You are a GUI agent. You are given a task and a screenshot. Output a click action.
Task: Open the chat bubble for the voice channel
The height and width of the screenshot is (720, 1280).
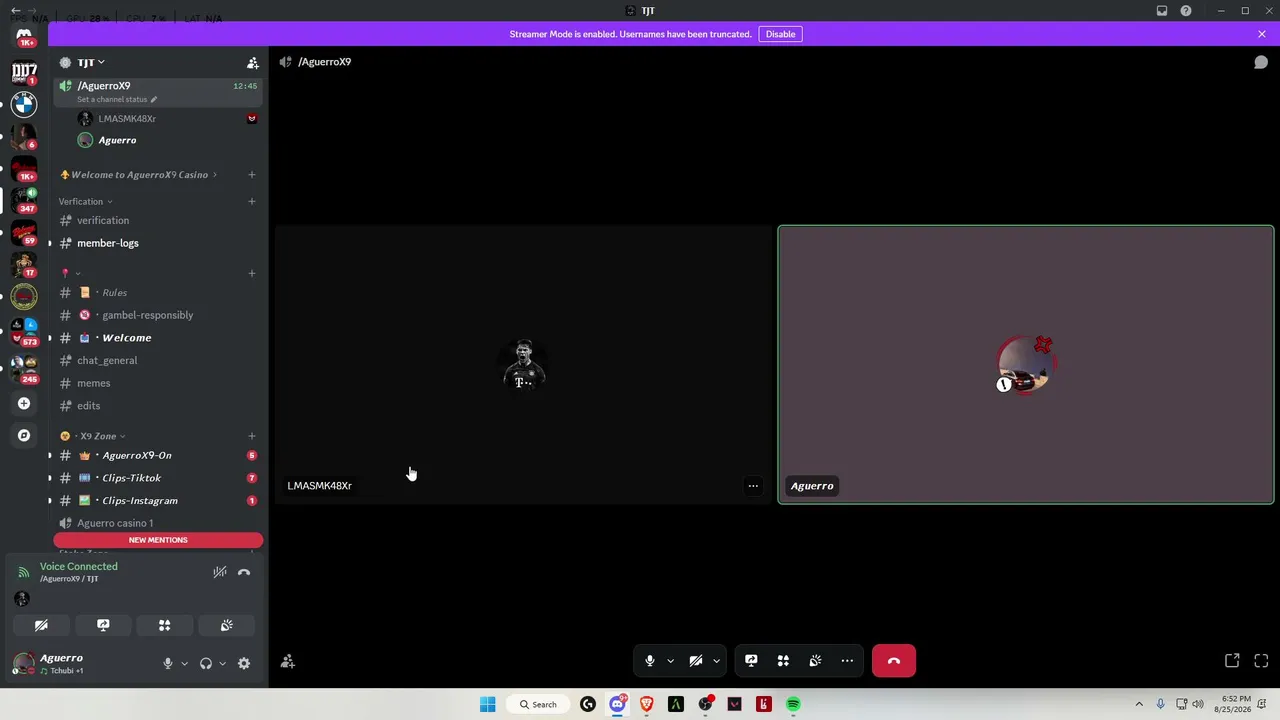point(1261,62)
